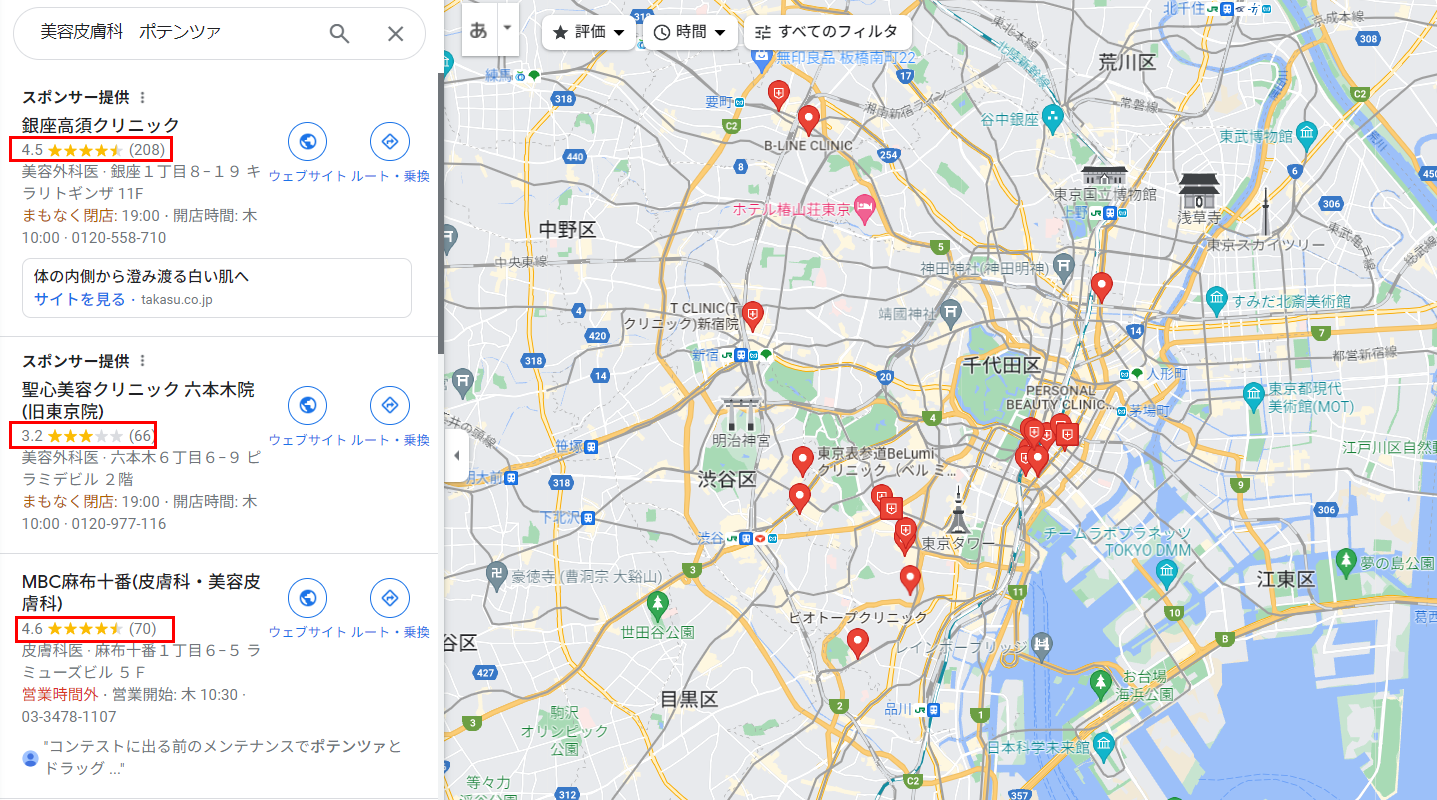Click the ホテル椿山荘東京 hotel icon
Screen dimensions: 1437x800
864,209
